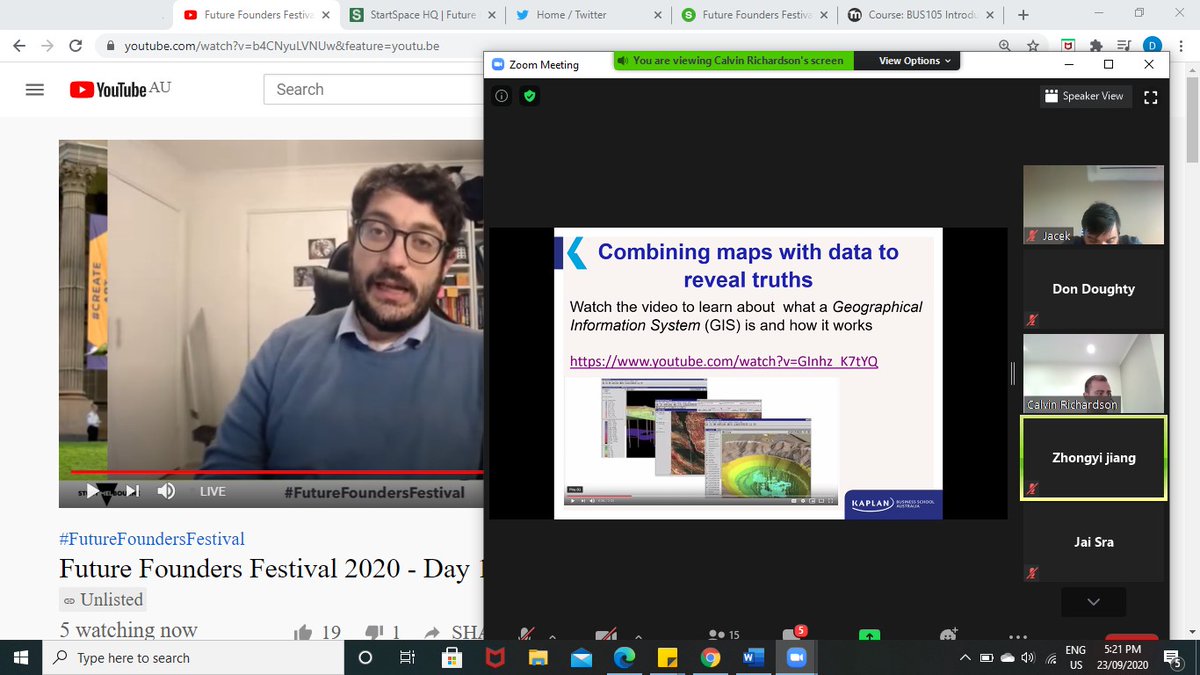Start the Zoom video camera

(606, 634)
